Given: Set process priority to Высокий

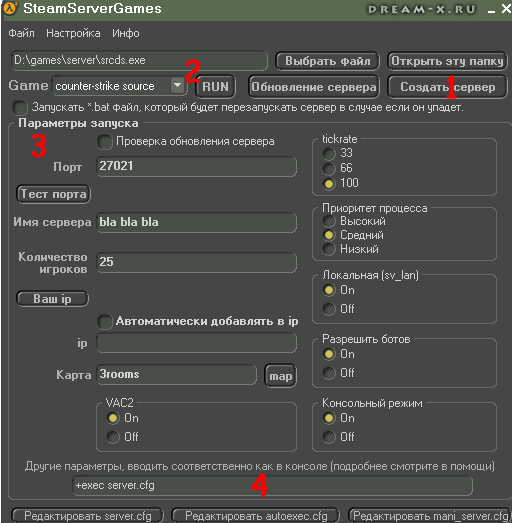Looking at the screenshot, I should click(x=329, y=221).
